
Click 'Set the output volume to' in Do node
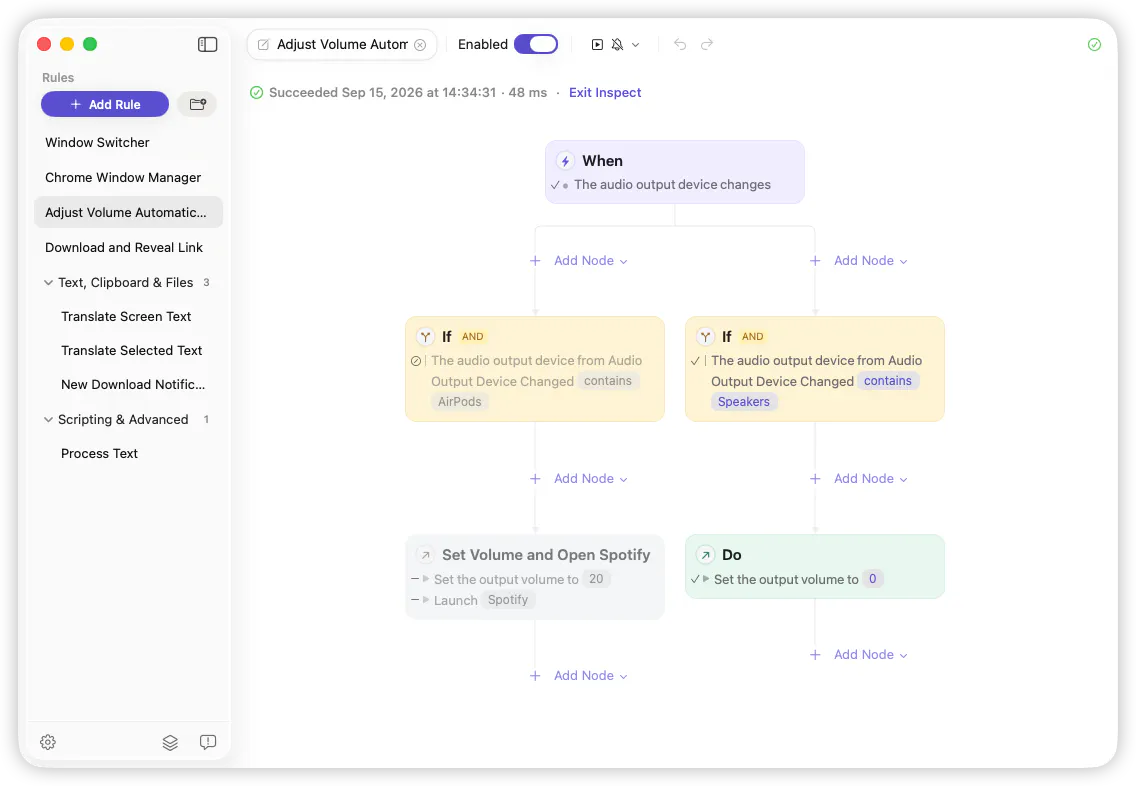[x=786, y=580]
